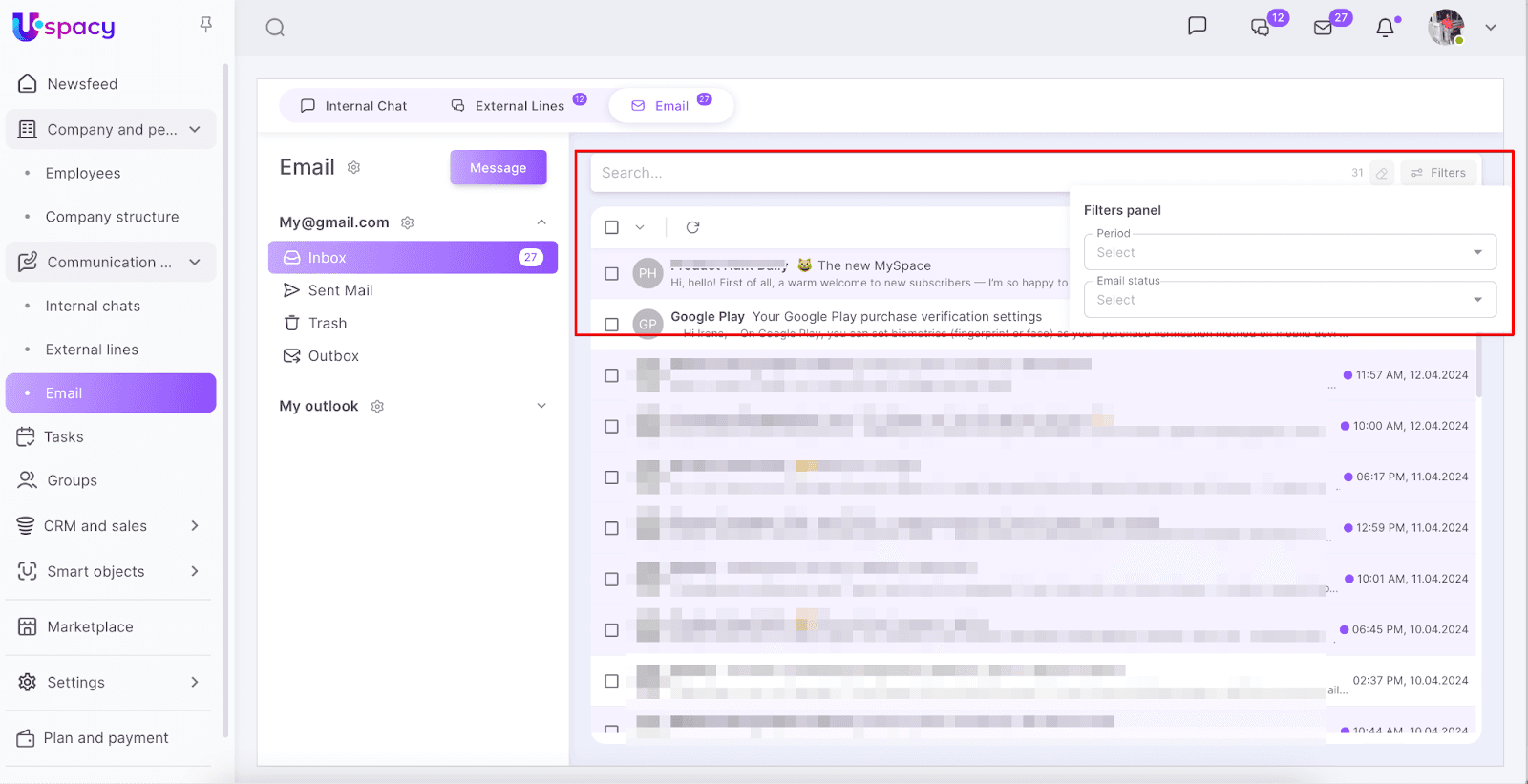Viewport: 1528px width, 784px height.
Task: Open email icon with 27 badge
Action: [1324, 28]
